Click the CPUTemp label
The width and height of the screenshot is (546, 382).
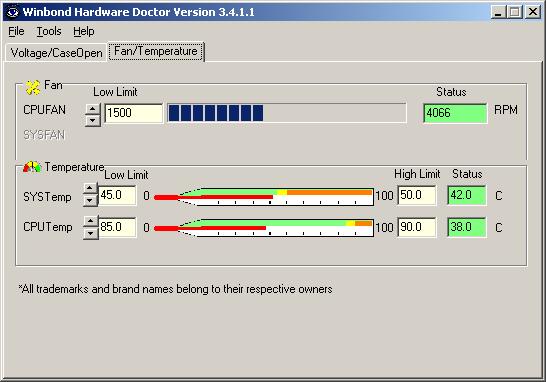click(x=48, y=227)
